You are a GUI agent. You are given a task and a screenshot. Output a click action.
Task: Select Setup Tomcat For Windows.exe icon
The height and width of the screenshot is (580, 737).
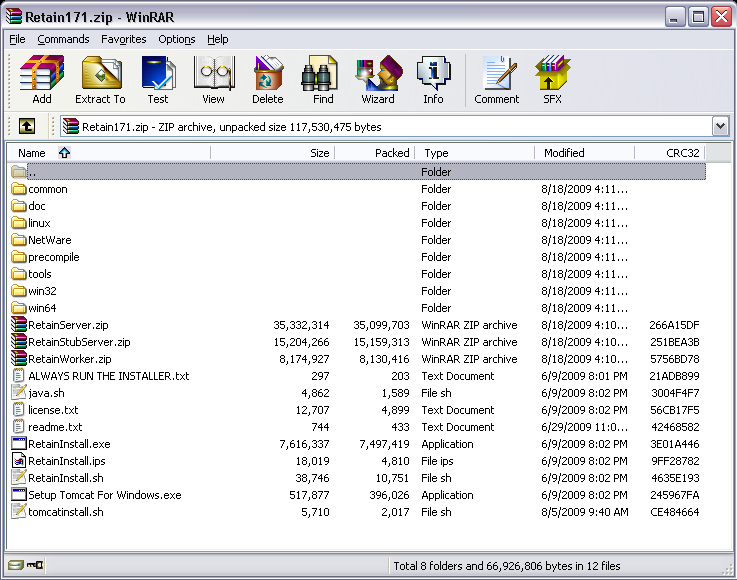[x=19, y=494]
